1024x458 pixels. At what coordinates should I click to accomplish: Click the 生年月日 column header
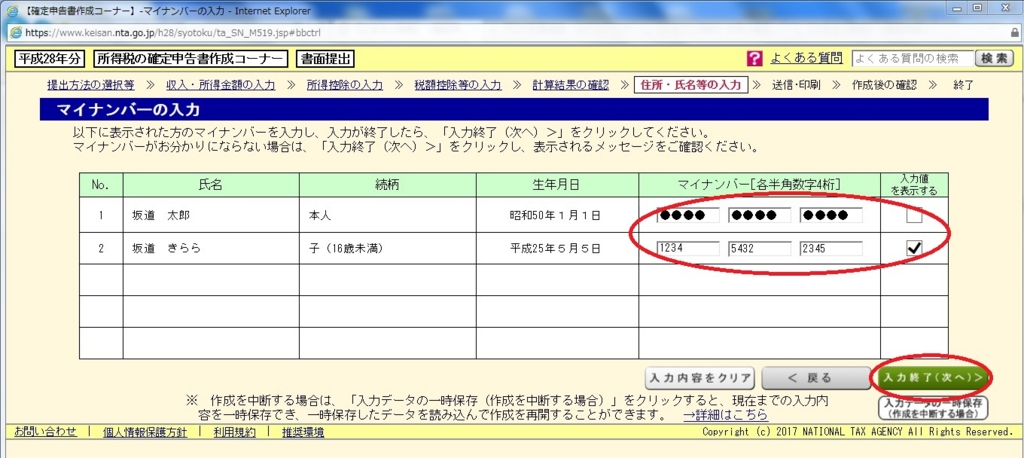pyautogui.click(x=558, y=184)
